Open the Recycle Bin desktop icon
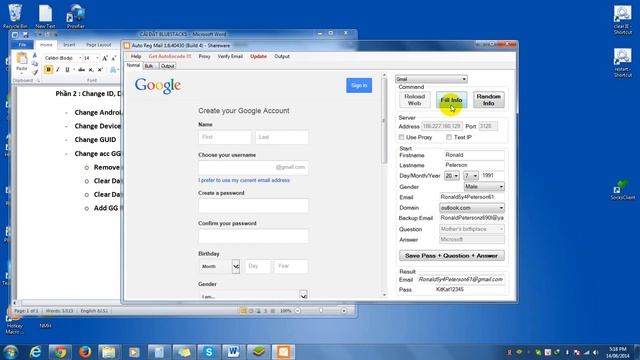This screenshot has height=360, width=640. click(15, 16)
